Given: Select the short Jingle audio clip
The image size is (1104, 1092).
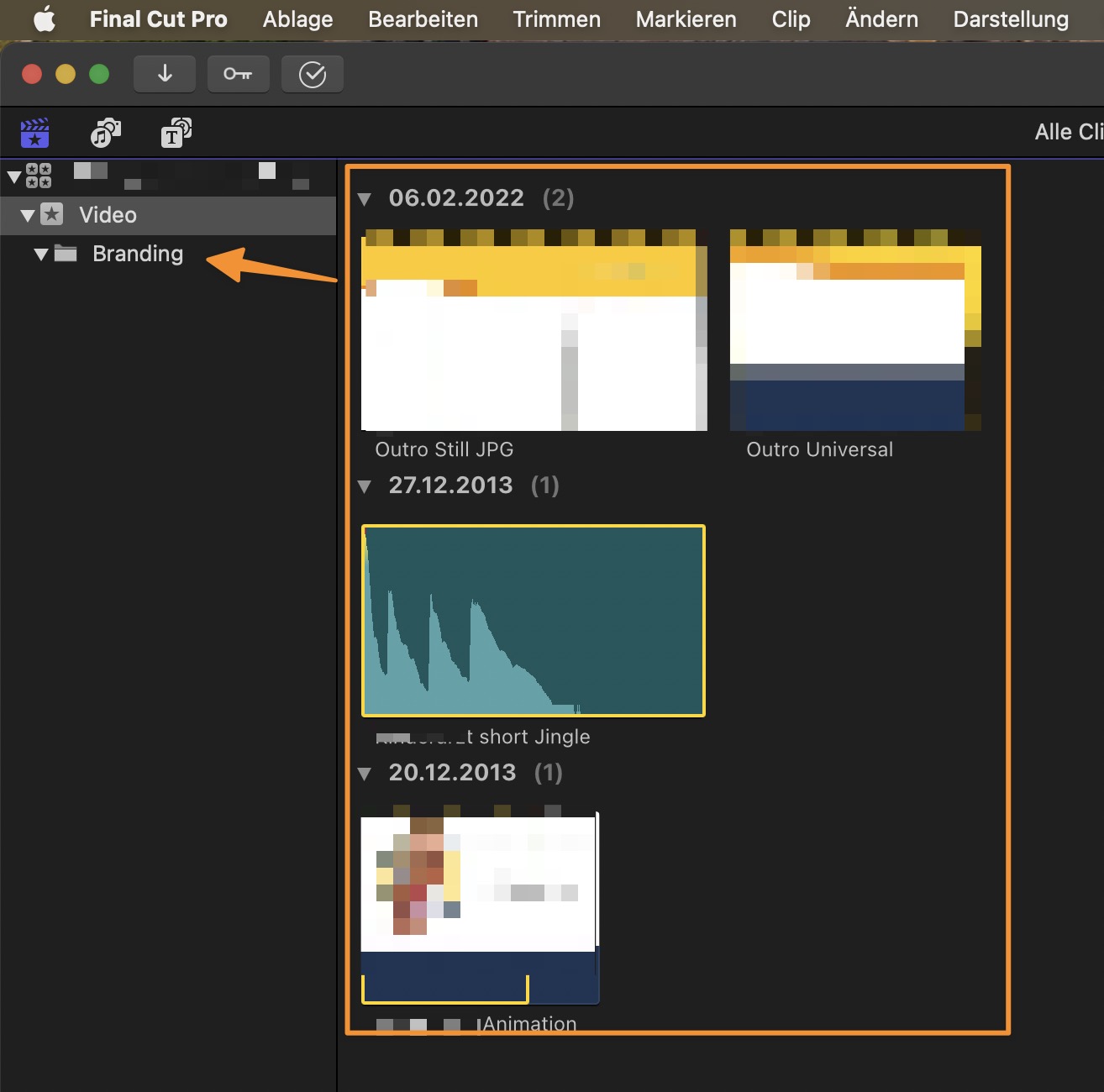Looking at the screenshot, I should pyautogui.click(x=533, y=621).
